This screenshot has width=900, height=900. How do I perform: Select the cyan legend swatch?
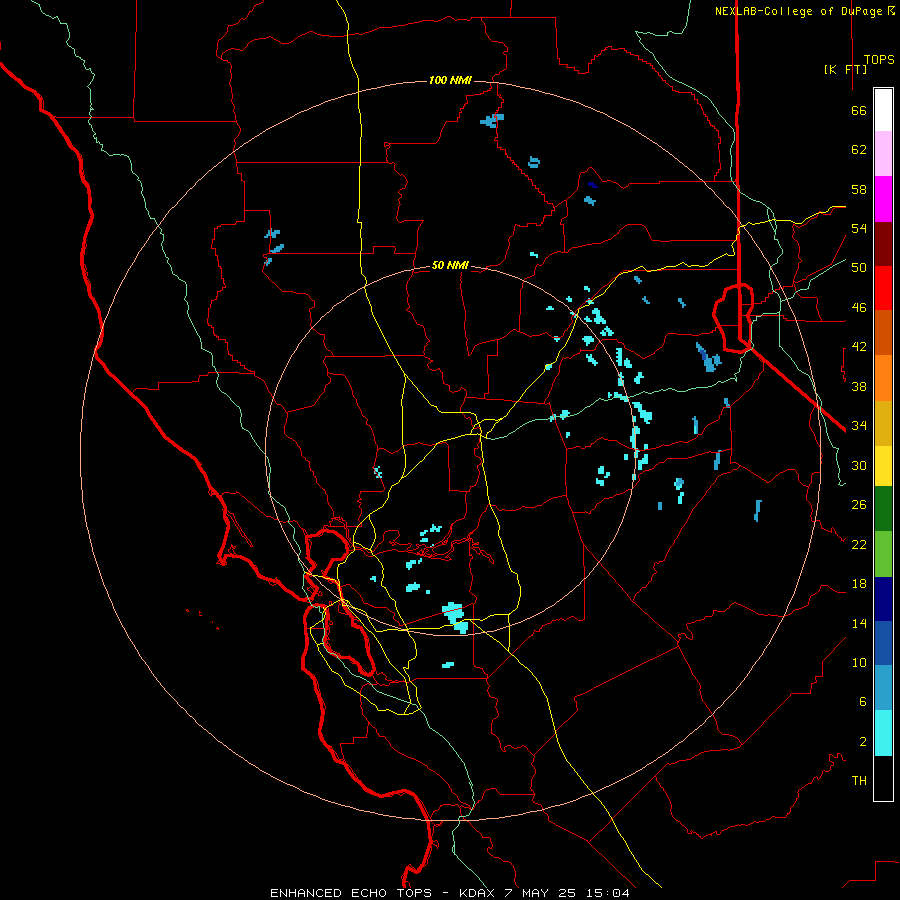pos(883,733)
